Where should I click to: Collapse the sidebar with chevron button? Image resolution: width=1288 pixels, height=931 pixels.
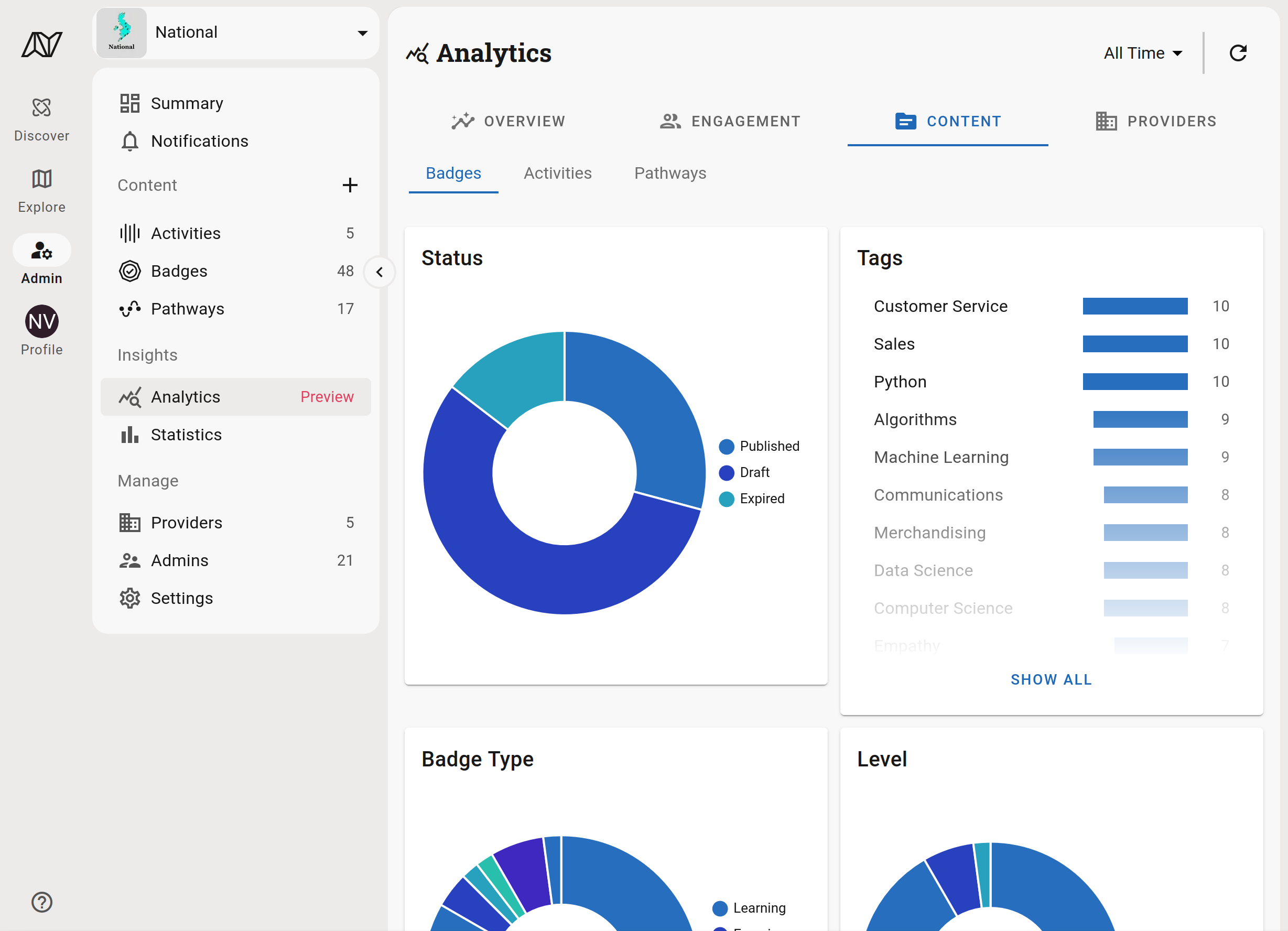[x=380, y=272]
